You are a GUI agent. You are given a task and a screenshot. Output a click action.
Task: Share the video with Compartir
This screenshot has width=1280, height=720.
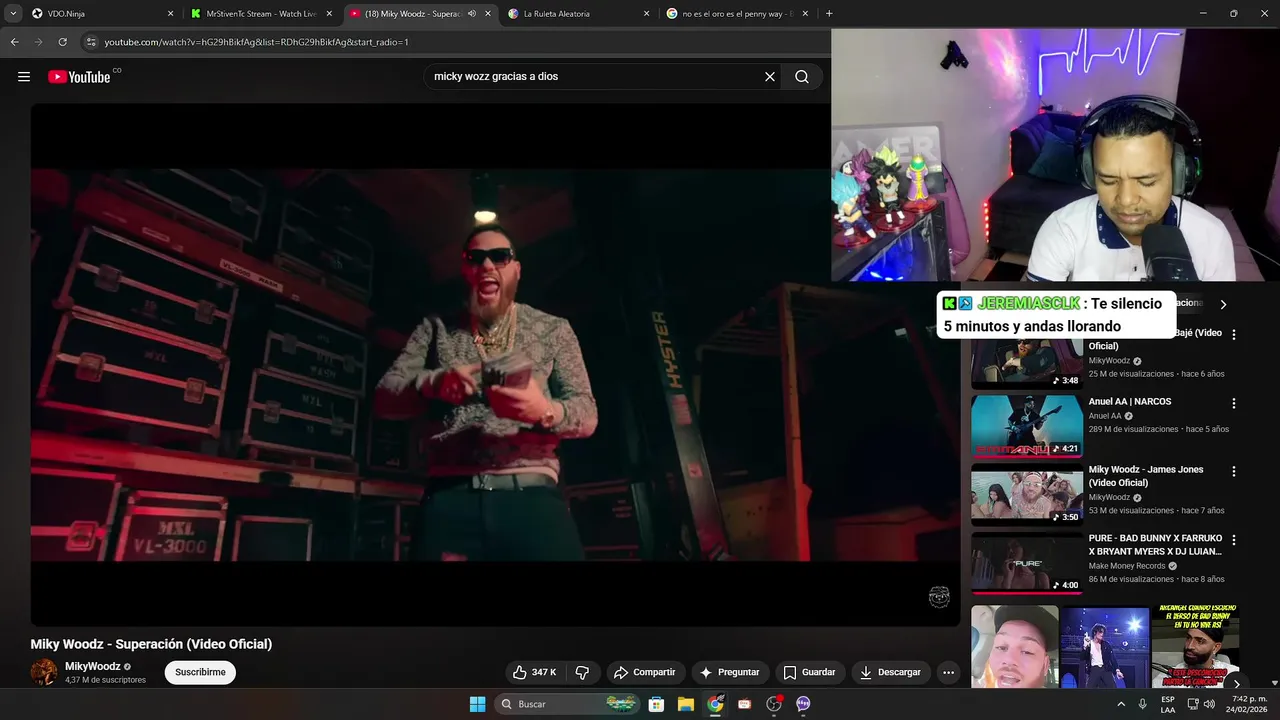pyautogui.click(x=645, y=672)
